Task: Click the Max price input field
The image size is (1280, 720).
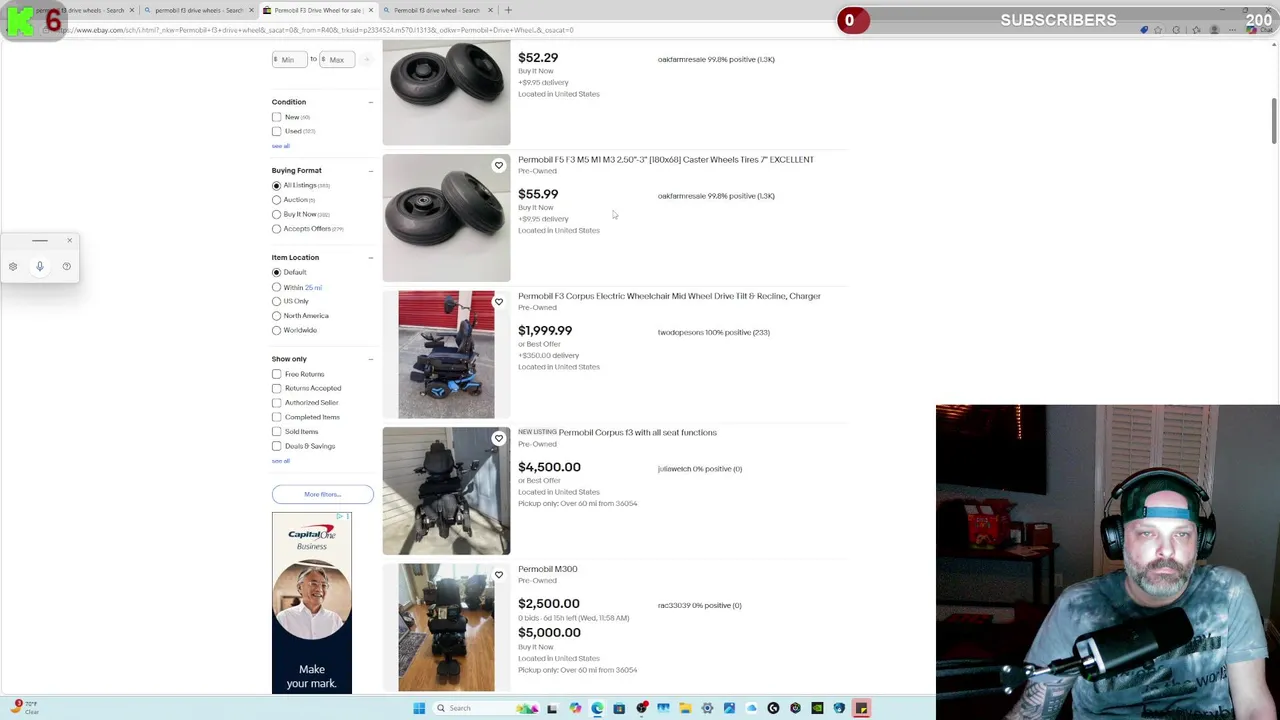Action: coord(338,59)
